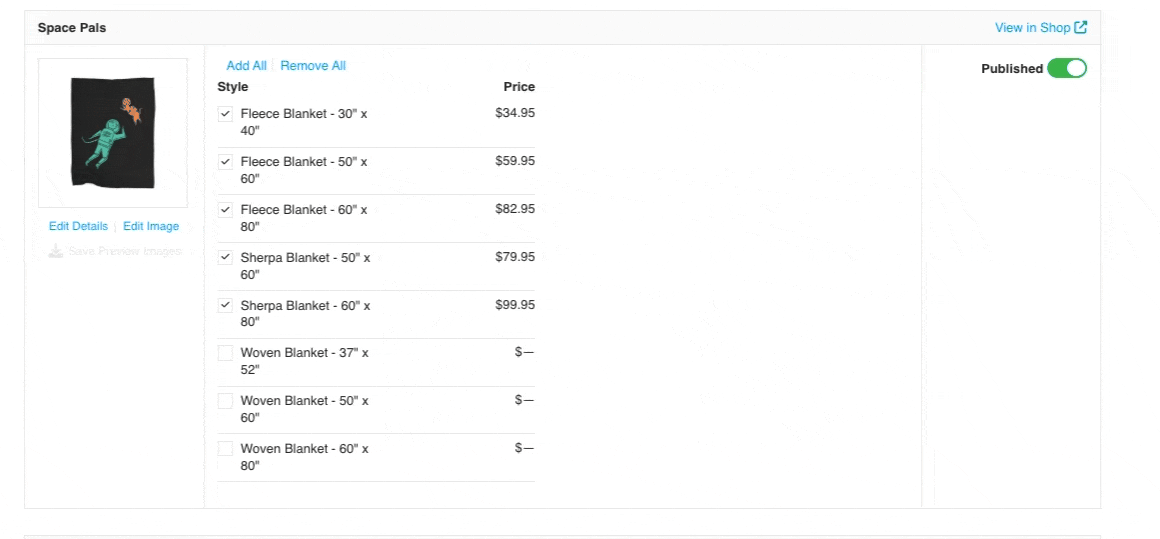Uncheck Fleece Blanket 60" x 80" checkbox

tap(226, 210)
